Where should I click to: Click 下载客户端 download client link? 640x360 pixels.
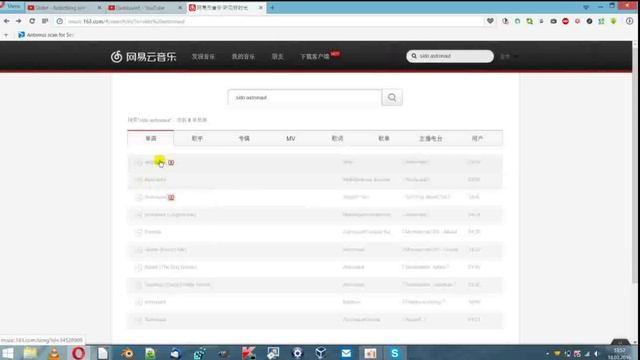315,56
